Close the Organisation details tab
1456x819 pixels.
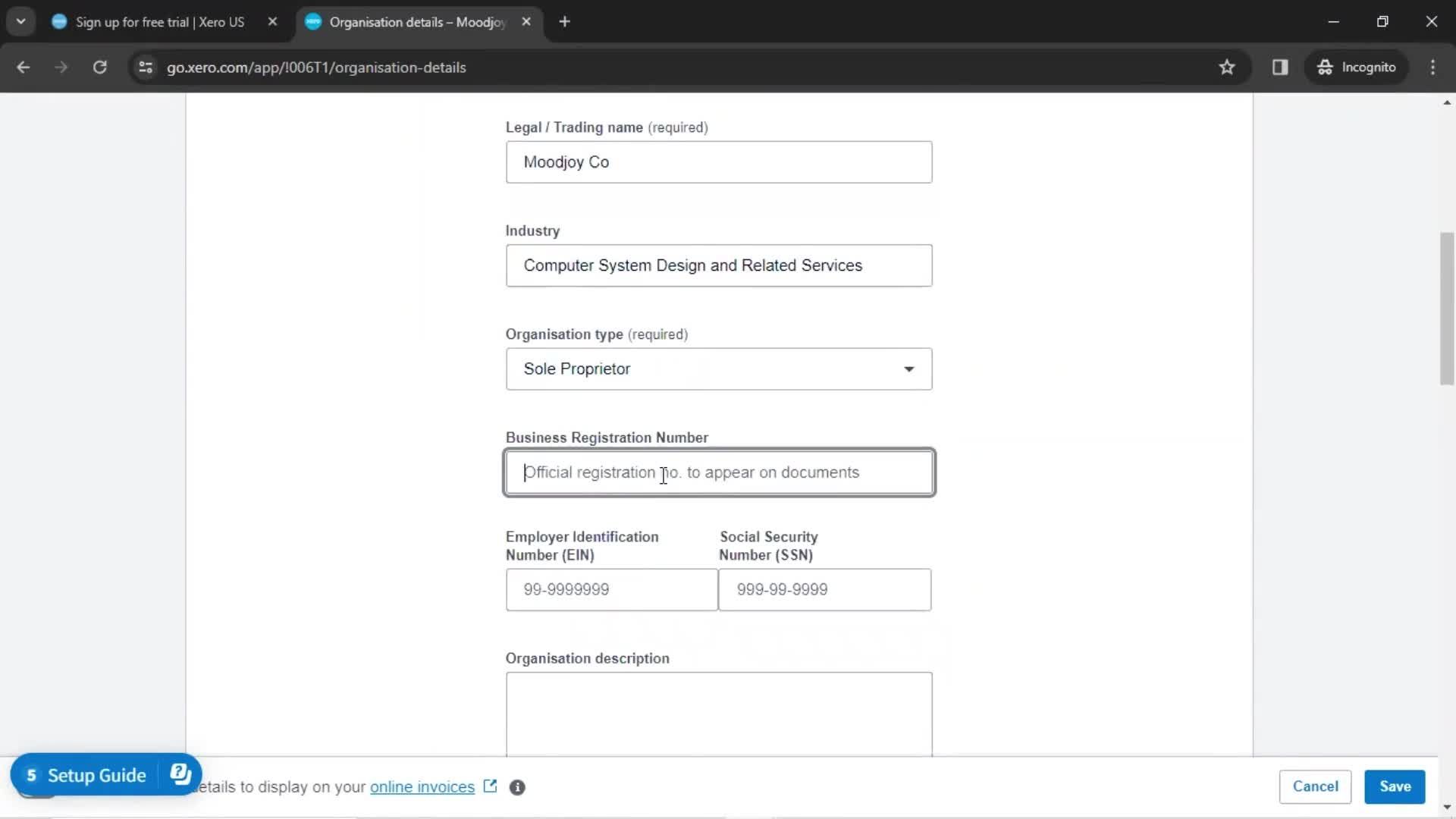click(x=526, y=22)
